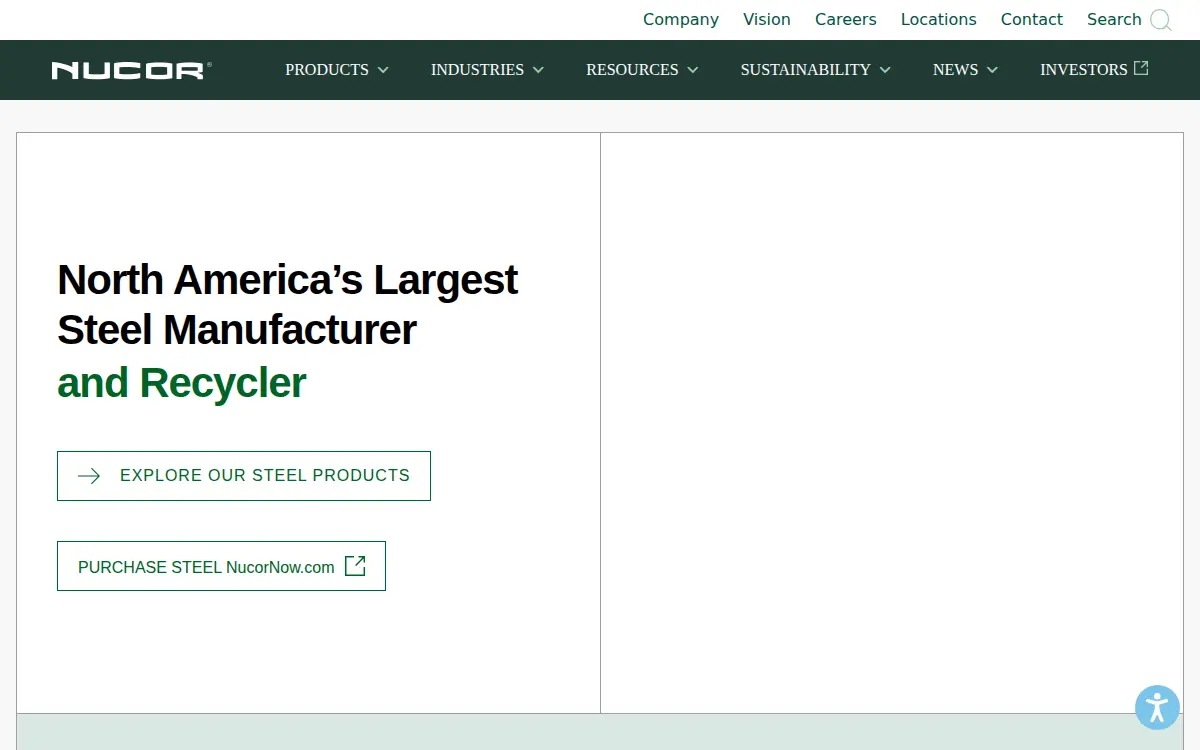Open the Company link
The image size is (1200, 750).
point(681,20)
